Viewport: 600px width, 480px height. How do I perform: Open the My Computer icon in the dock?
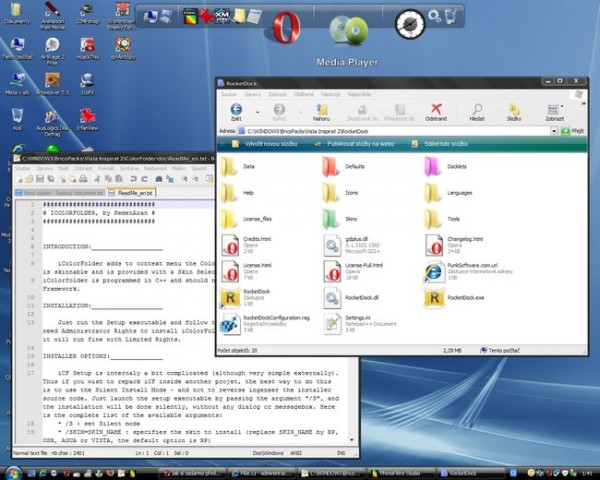click(x=150, y=16)
